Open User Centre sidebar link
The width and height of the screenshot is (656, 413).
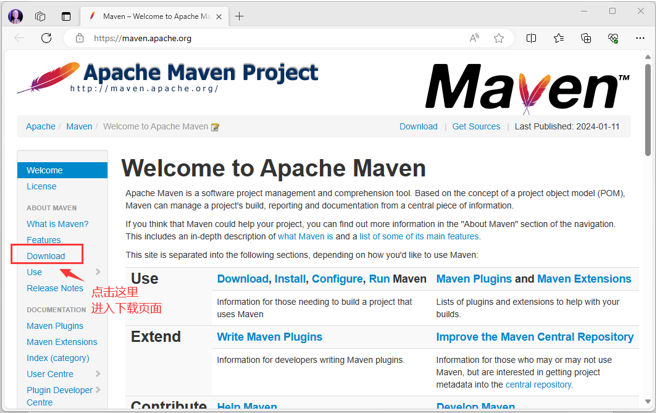point(50,374)
